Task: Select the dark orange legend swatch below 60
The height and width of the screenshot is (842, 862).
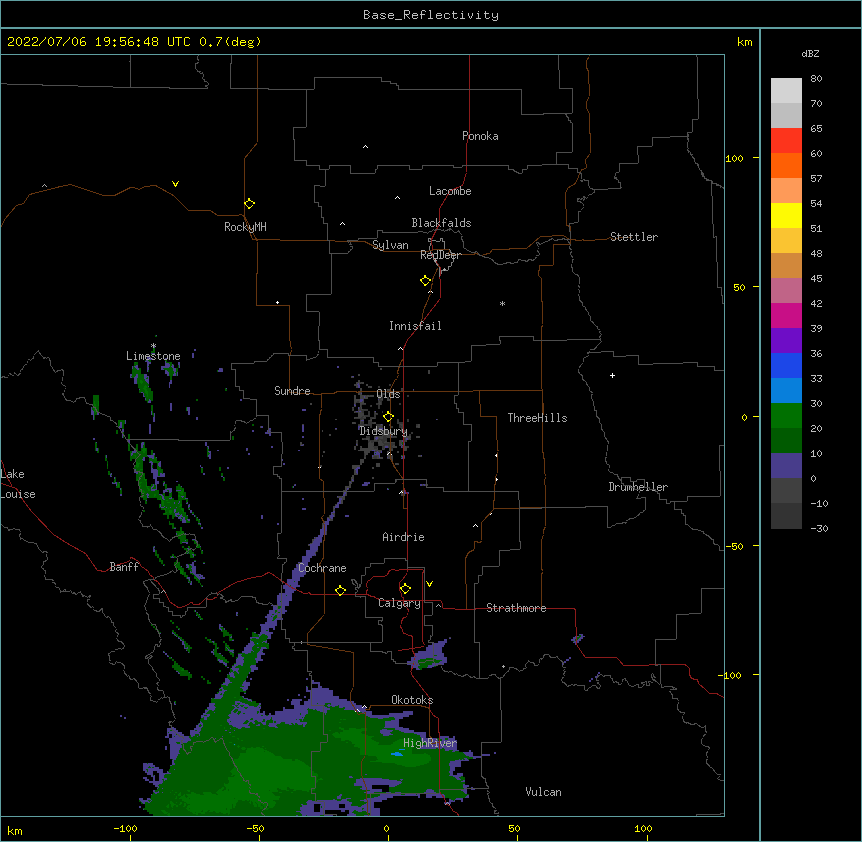Action: [x=786, y=165]
